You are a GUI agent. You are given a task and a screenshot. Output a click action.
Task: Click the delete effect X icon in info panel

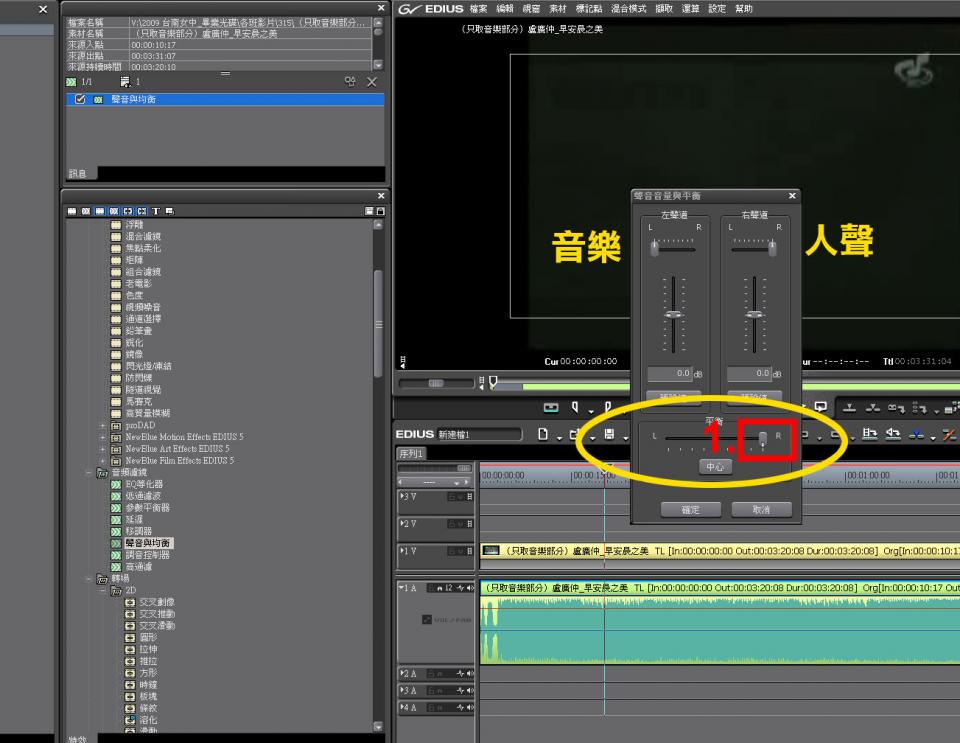tap(372, 82)
